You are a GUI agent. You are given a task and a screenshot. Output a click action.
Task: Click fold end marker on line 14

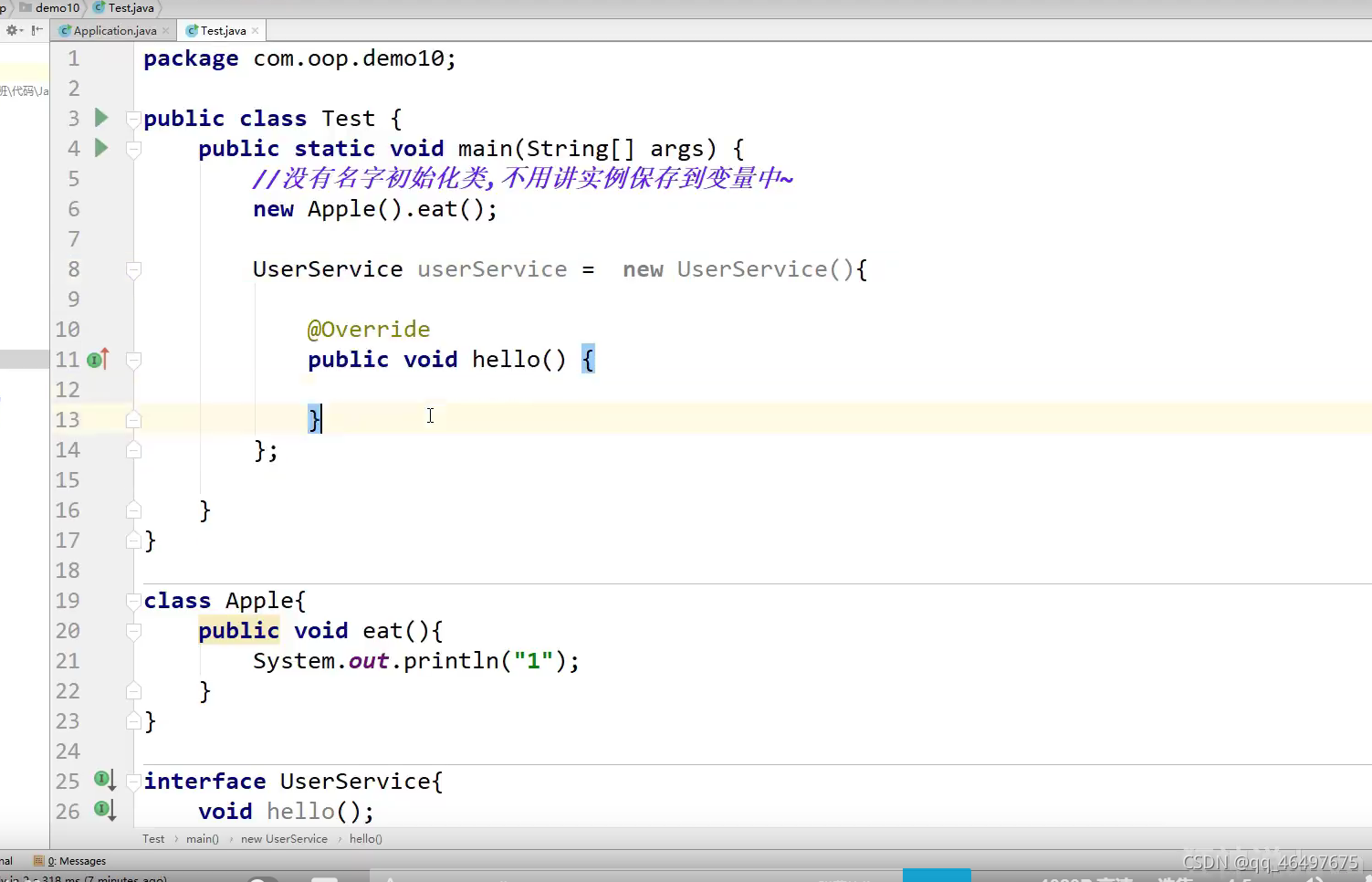pos(133,450)
